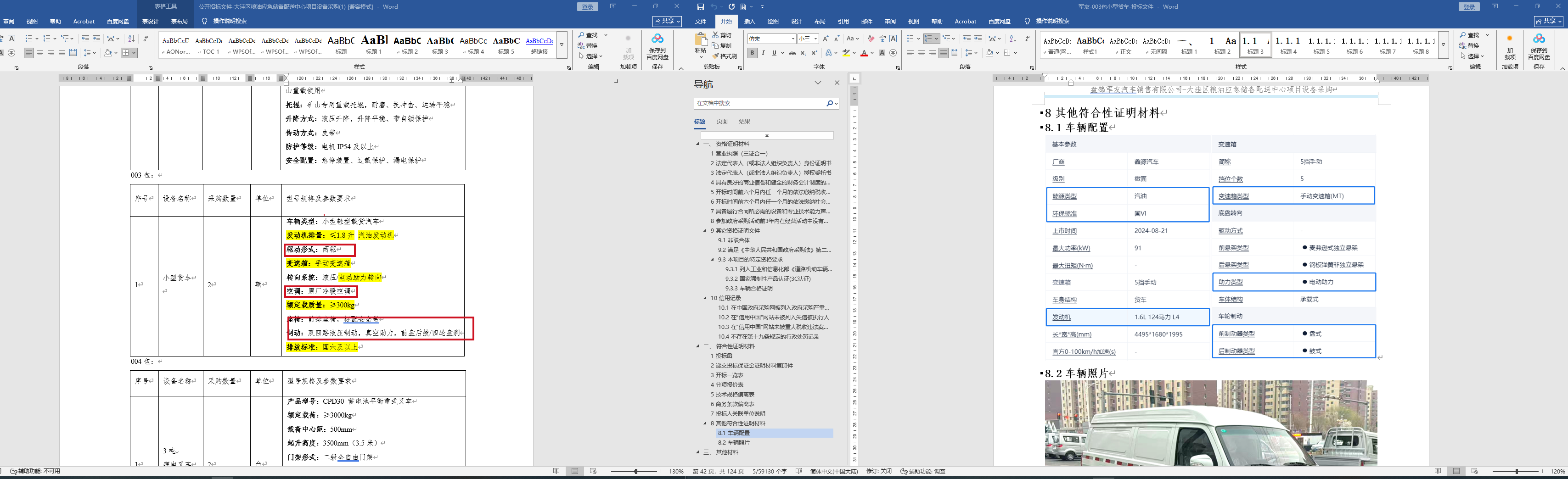
Task: Click the Save icon in the right window's title bar
Action: pos(701,7)
